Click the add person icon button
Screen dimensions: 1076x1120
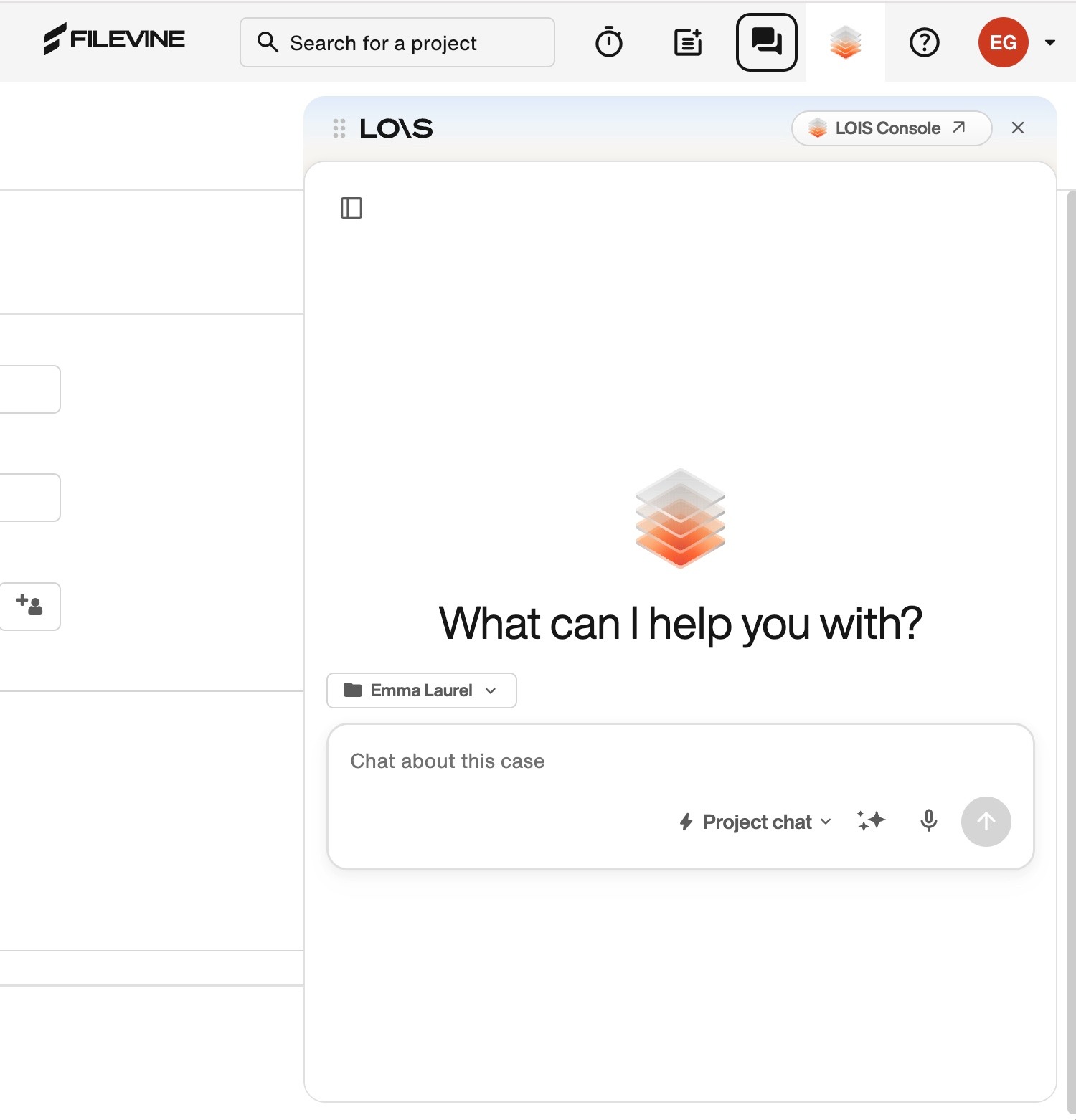tap(29, 606)
